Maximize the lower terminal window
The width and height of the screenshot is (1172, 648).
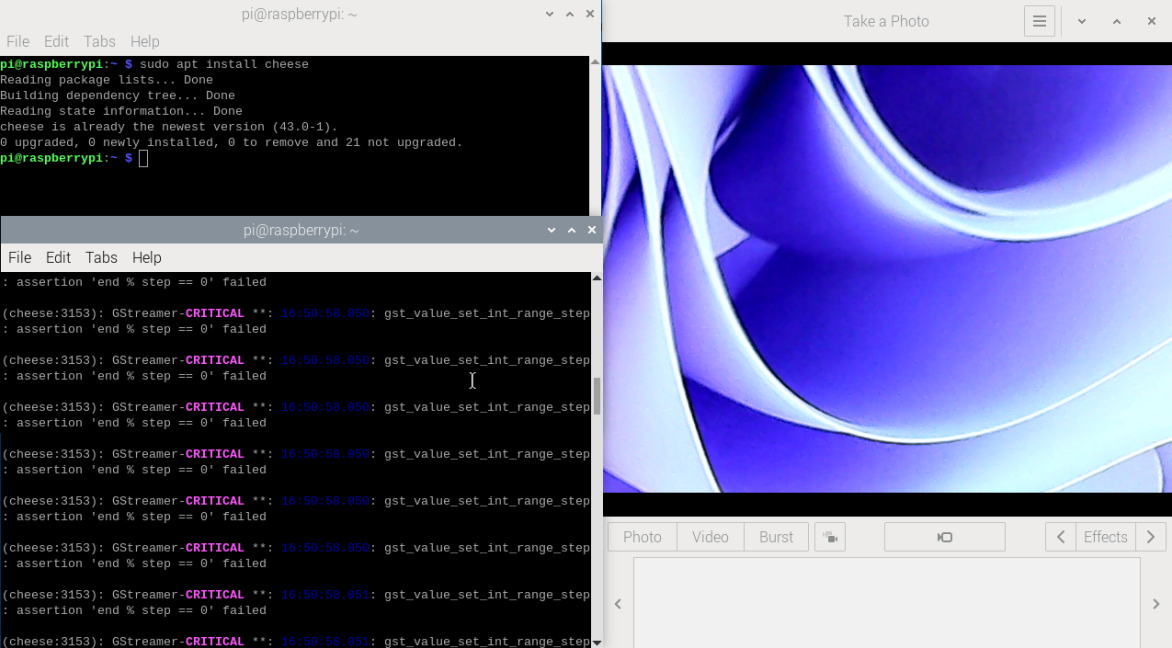point(572,230)
